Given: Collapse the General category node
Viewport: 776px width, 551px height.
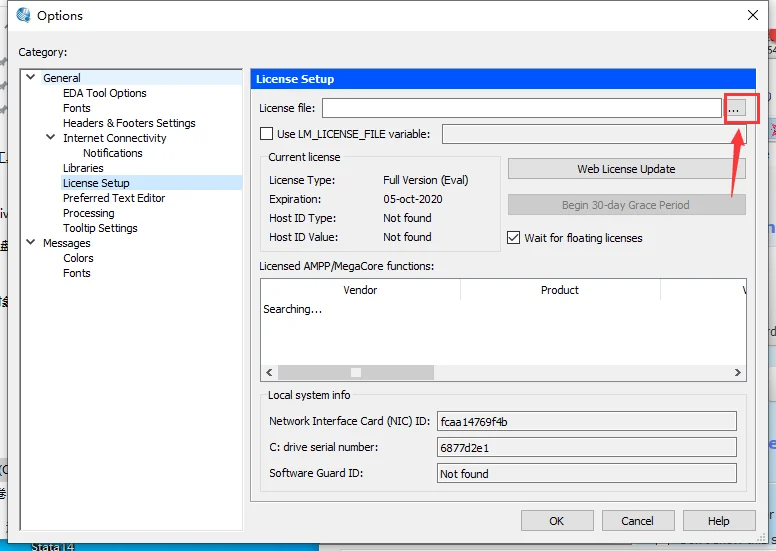Looking at the screenshot, I should 31,77.
